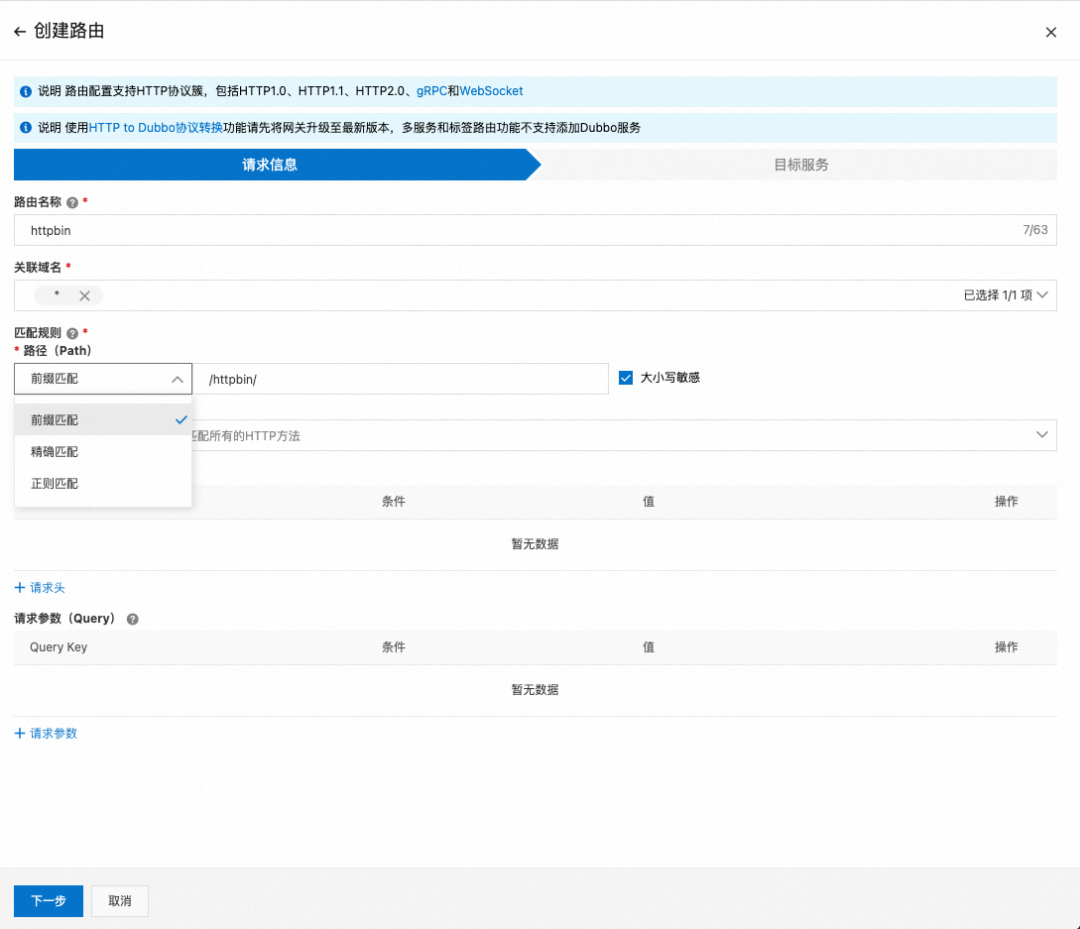Viewport: 1080px width, 929px height.
Task: Open the WebSocket link
Action: (491, 91)
